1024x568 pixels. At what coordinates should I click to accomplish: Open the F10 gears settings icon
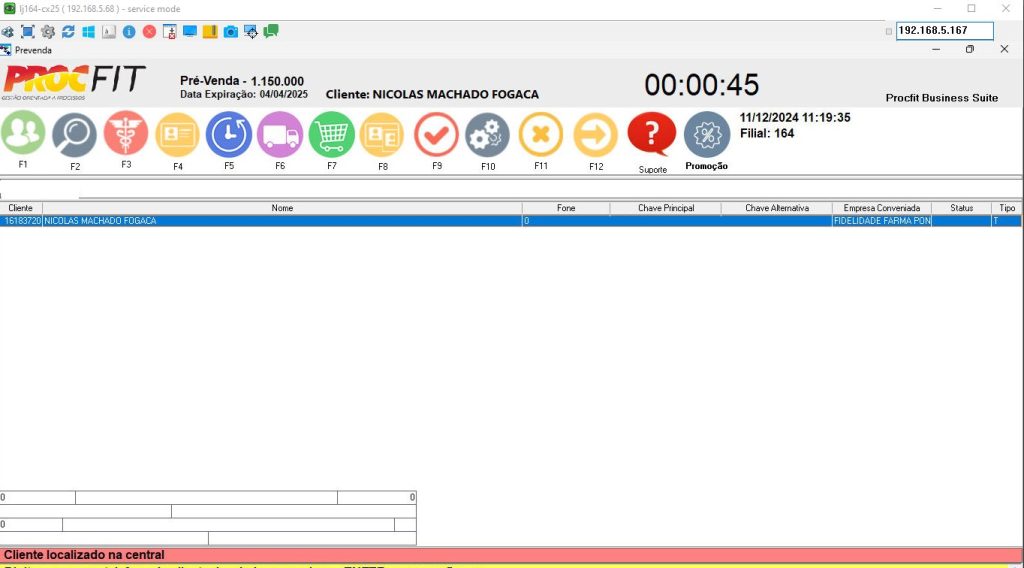(x=487, y=134)
